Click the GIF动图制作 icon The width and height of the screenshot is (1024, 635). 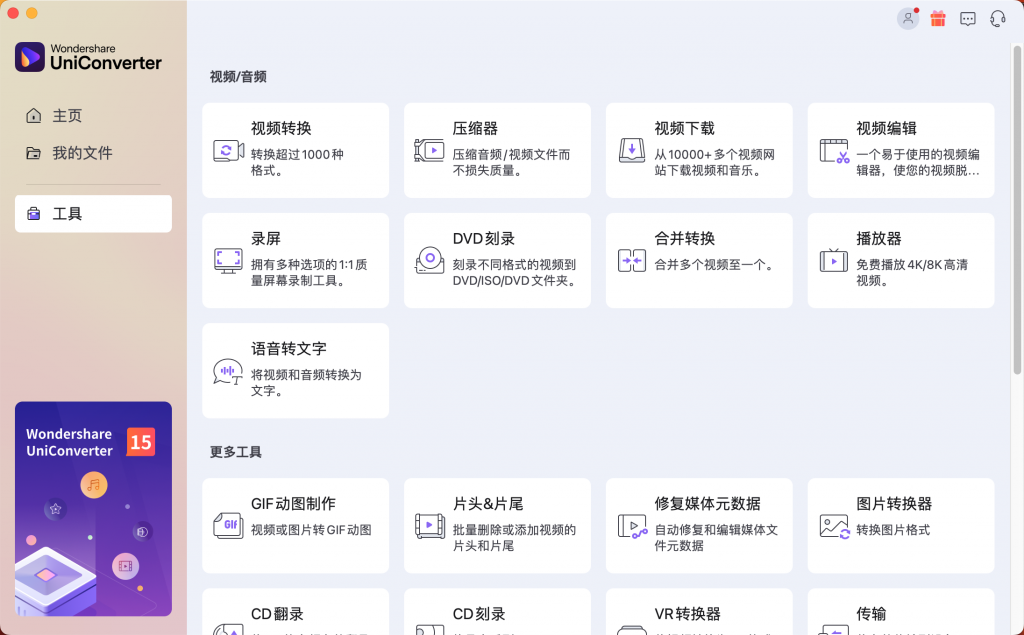pos(228,525)
